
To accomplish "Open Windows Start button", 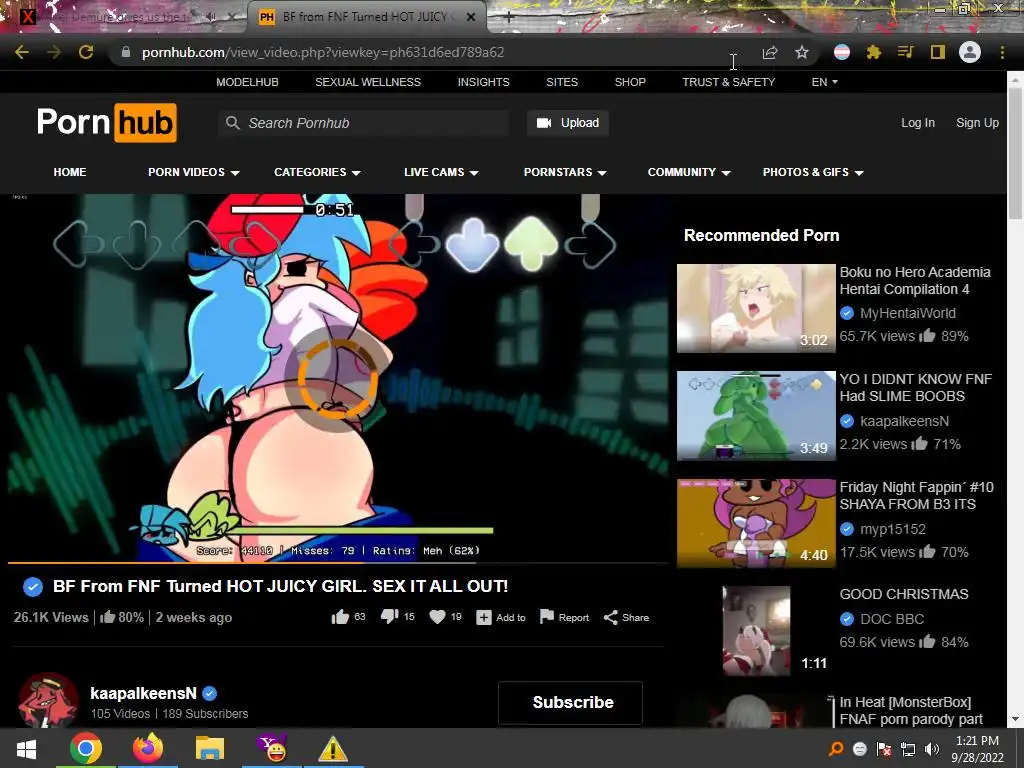I will (x=26, y=749).
